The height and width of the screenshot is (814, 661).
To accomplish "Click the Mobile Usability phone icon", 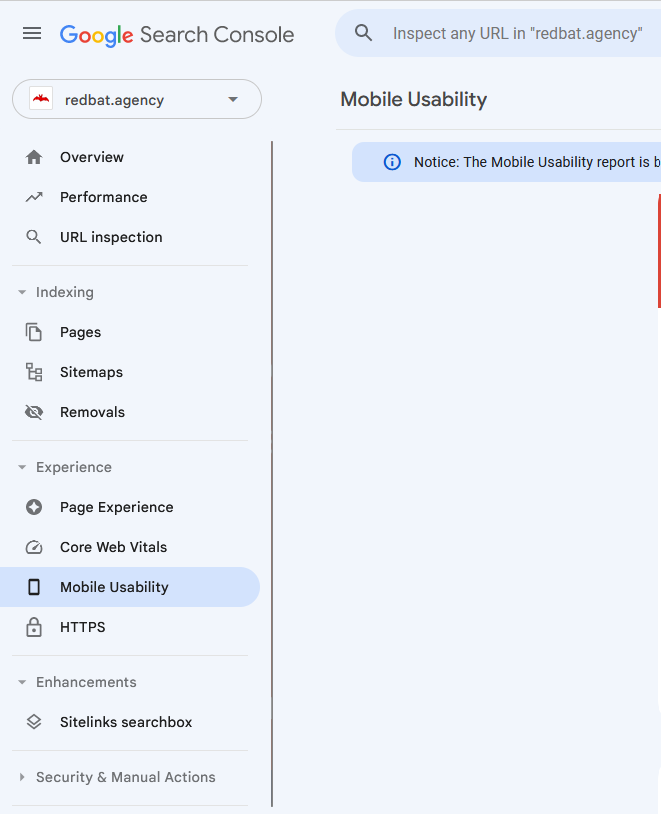I will click(34, 587).
